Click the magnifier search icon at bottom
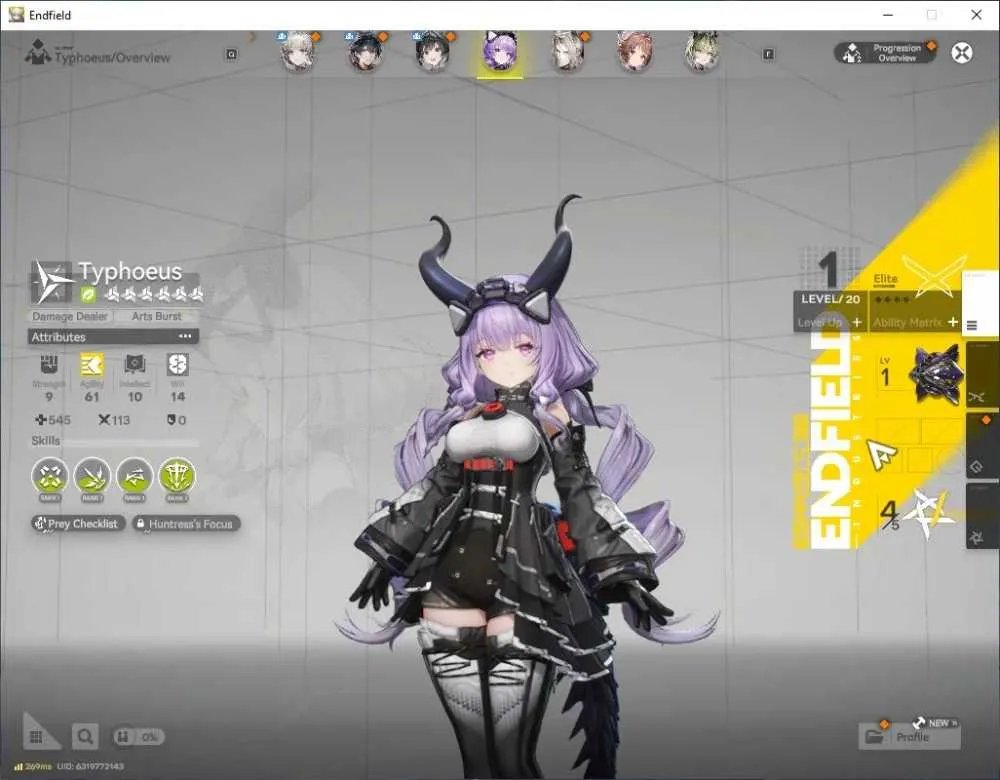The height and width of the screenshot is (780, 1000). pyautogui.click(x=85, y=737)
